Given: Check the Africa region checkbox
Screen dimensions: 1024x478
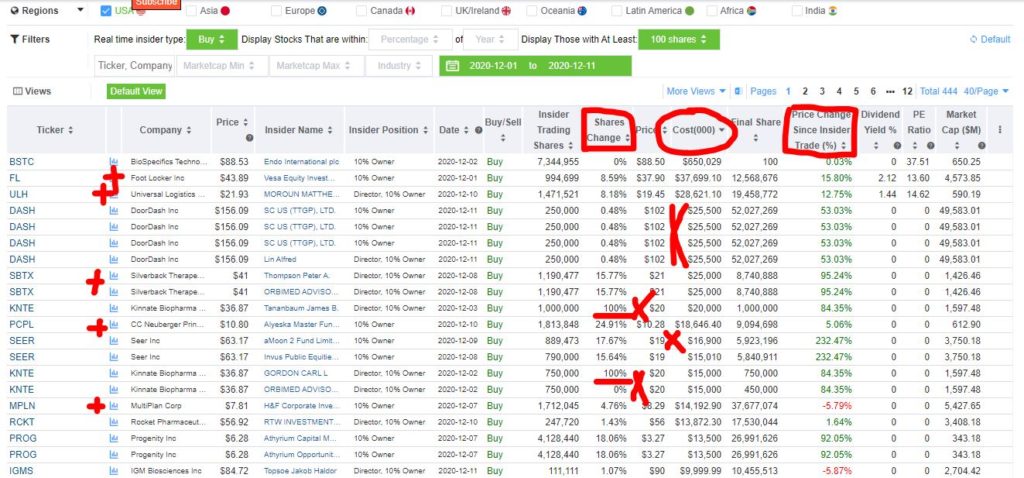Looking at the screenshot, I should 712,10.
